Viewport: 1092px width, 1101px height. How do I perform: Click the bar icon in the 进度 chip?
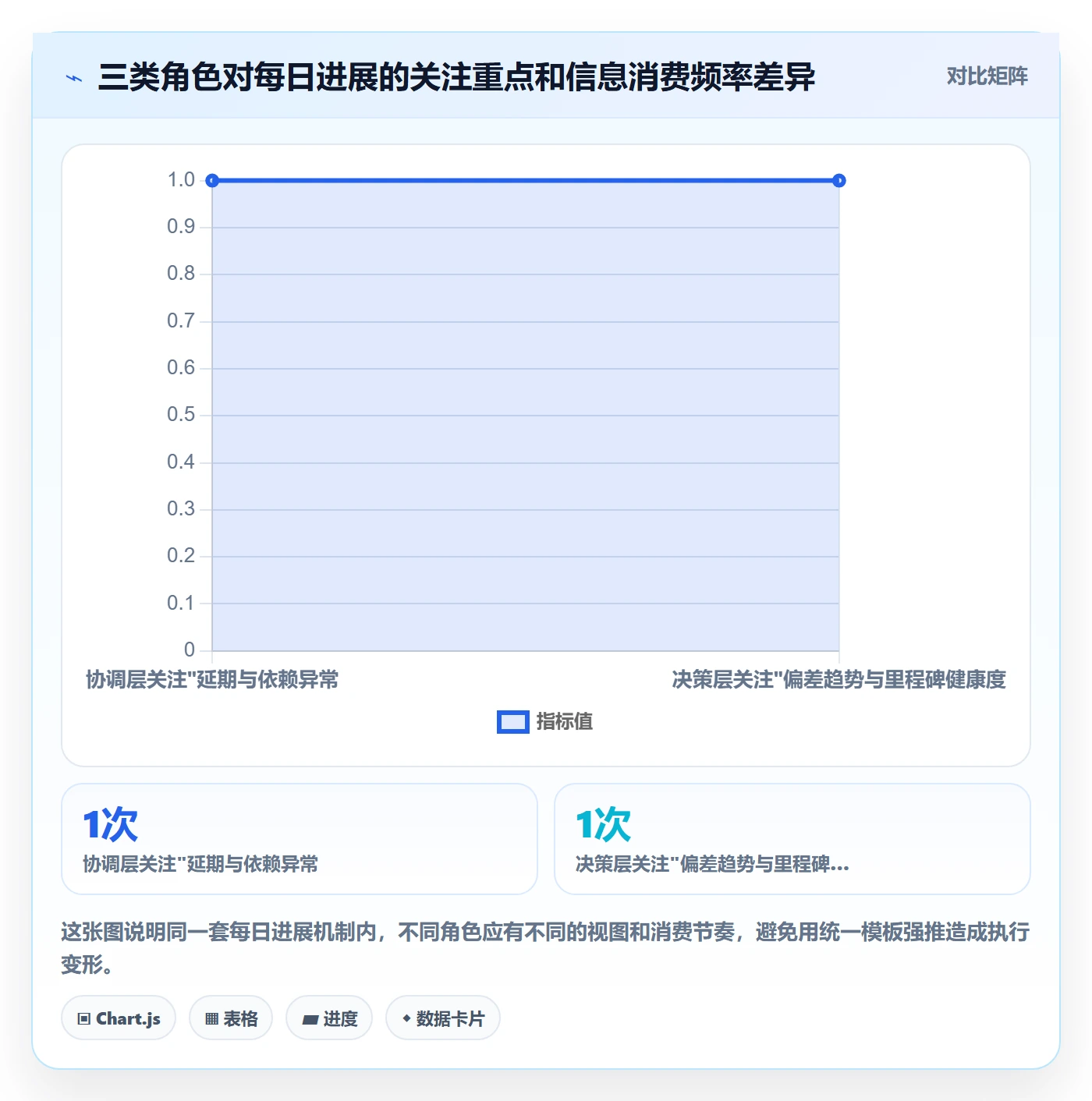[310, 1019]
